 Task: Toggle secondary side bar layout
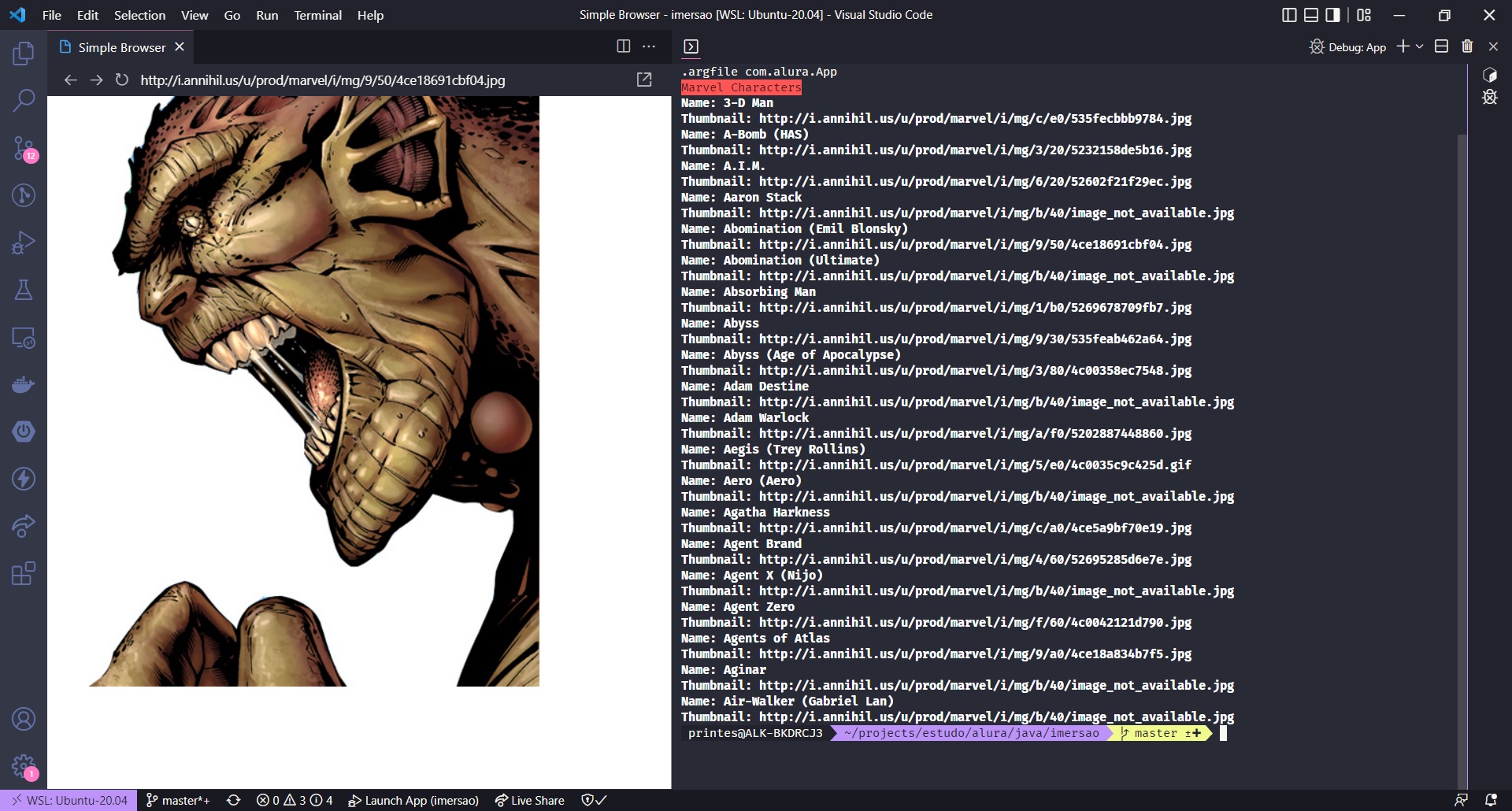click(1333, 15)
